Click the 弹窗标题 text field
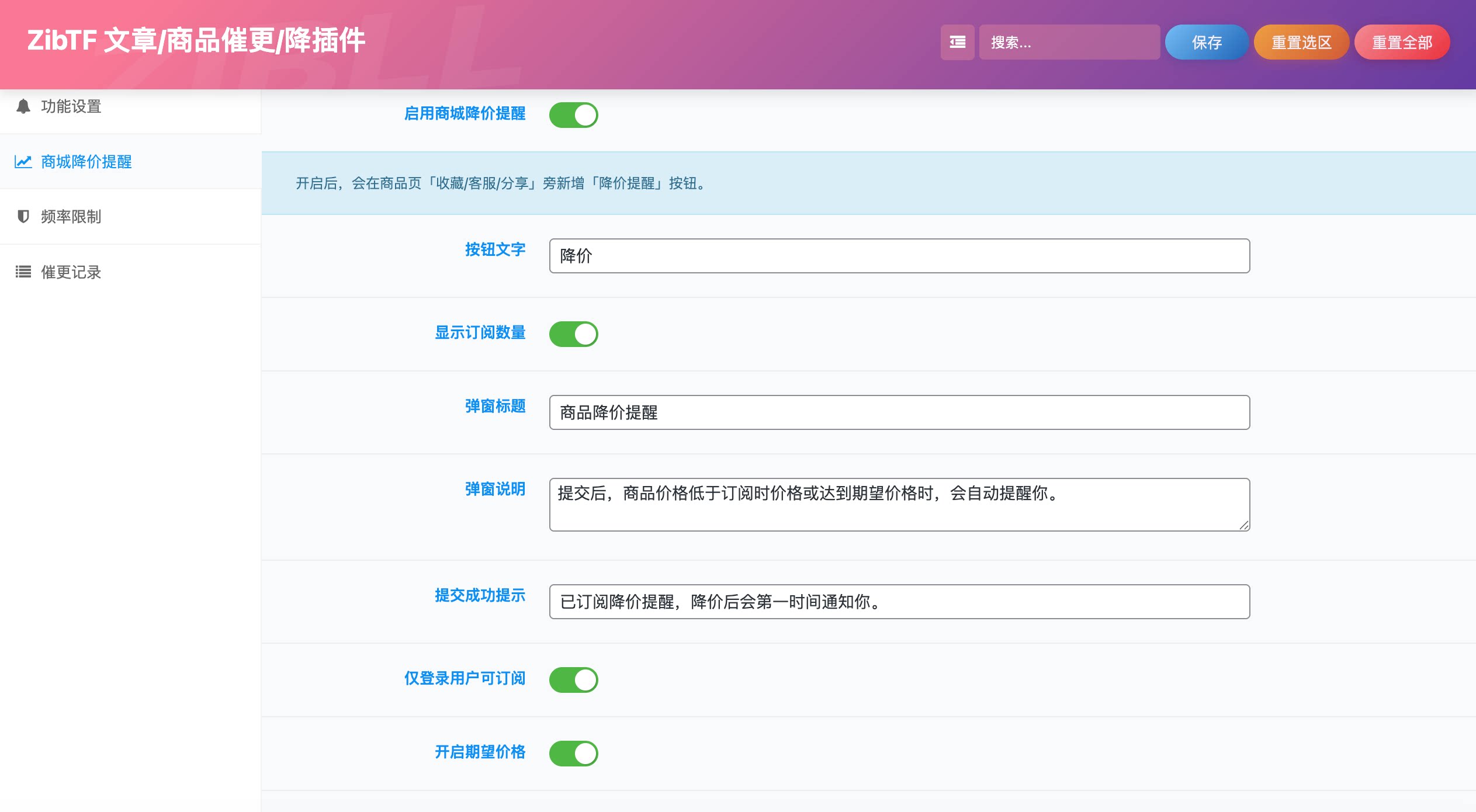The width and height of the screenshot is (1476, 812). 898,412
